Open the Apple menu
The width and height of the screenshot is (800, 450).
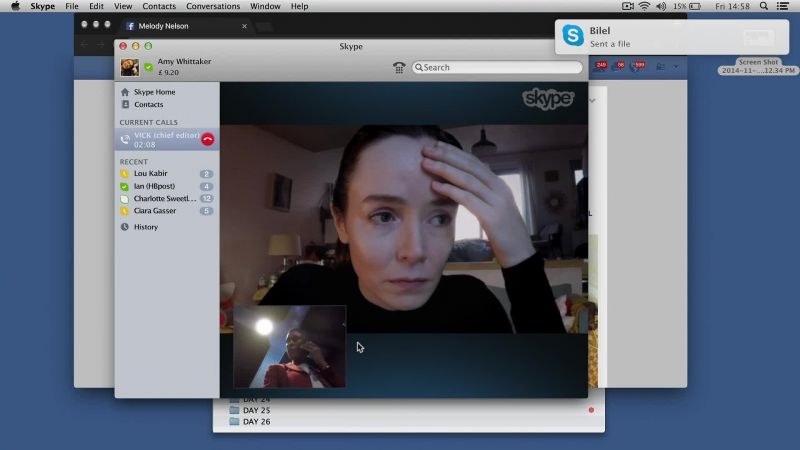pos(15,6)
